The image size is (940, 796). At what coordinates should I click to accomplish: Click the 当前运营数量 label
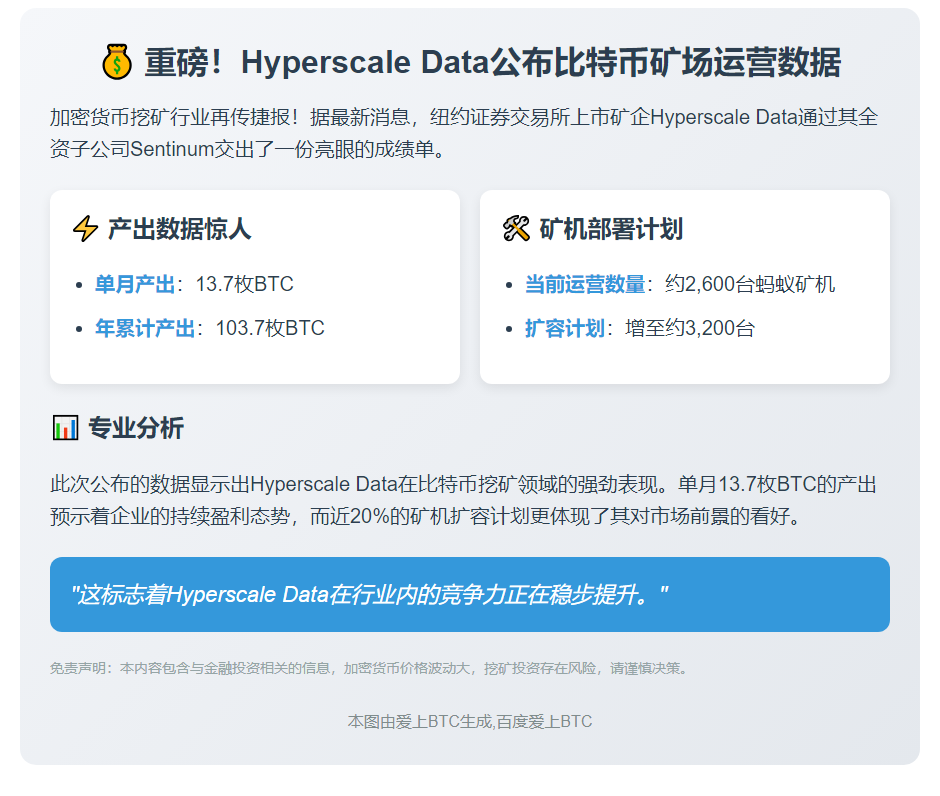tap(585, 284)
